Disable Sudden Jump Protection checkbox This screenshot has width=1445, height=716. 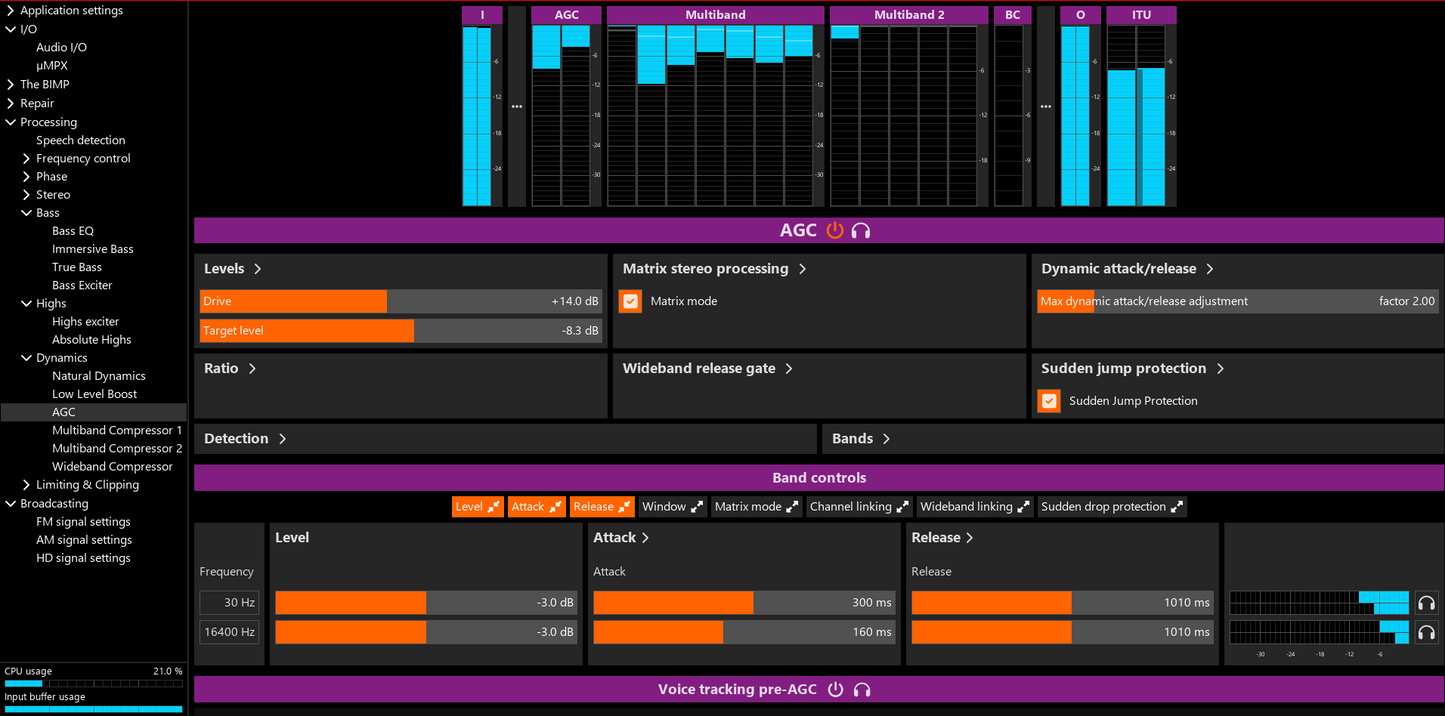(x=1049, y=401)
